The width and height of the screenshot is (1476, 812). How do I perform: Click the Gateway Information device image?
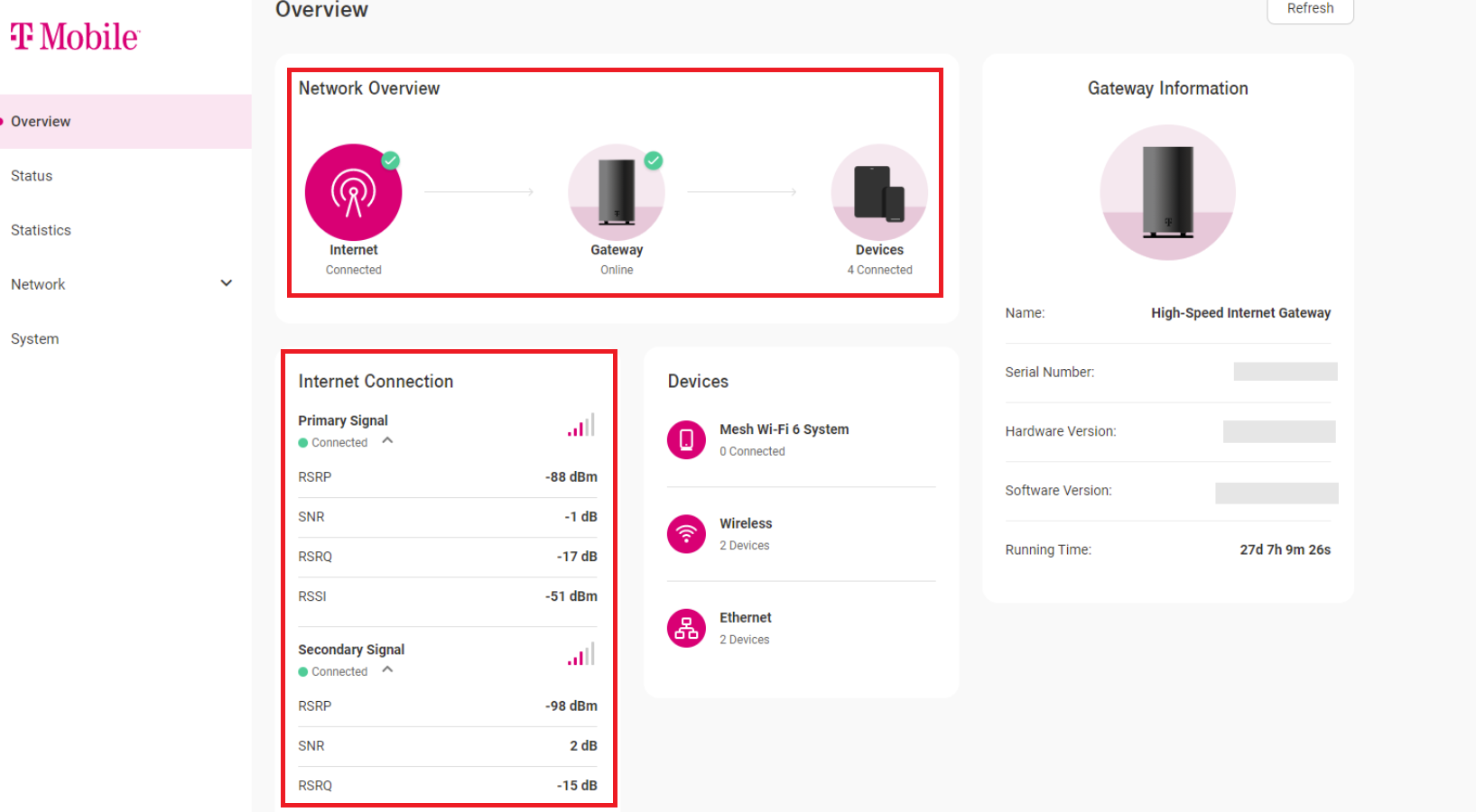[x=1167, y=192]
